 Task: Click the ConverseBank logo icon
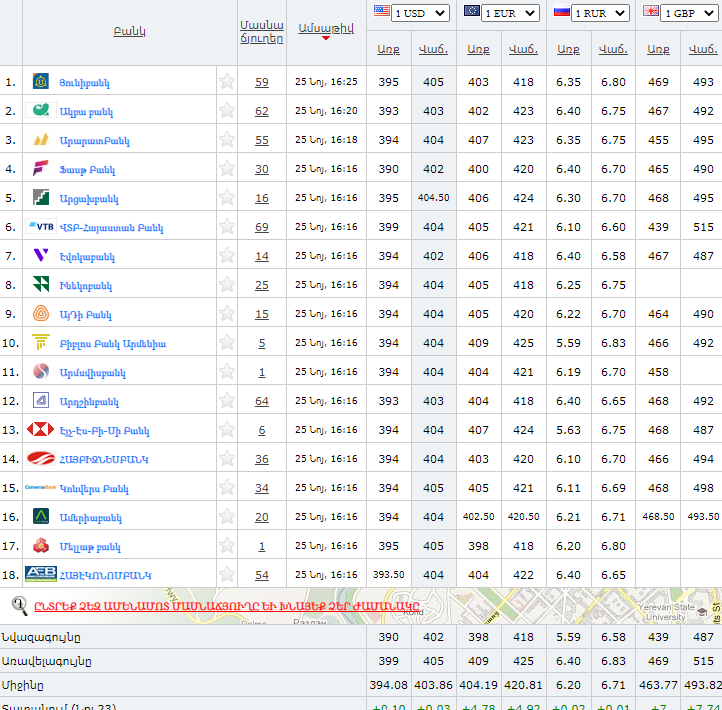tap(41, 487)
